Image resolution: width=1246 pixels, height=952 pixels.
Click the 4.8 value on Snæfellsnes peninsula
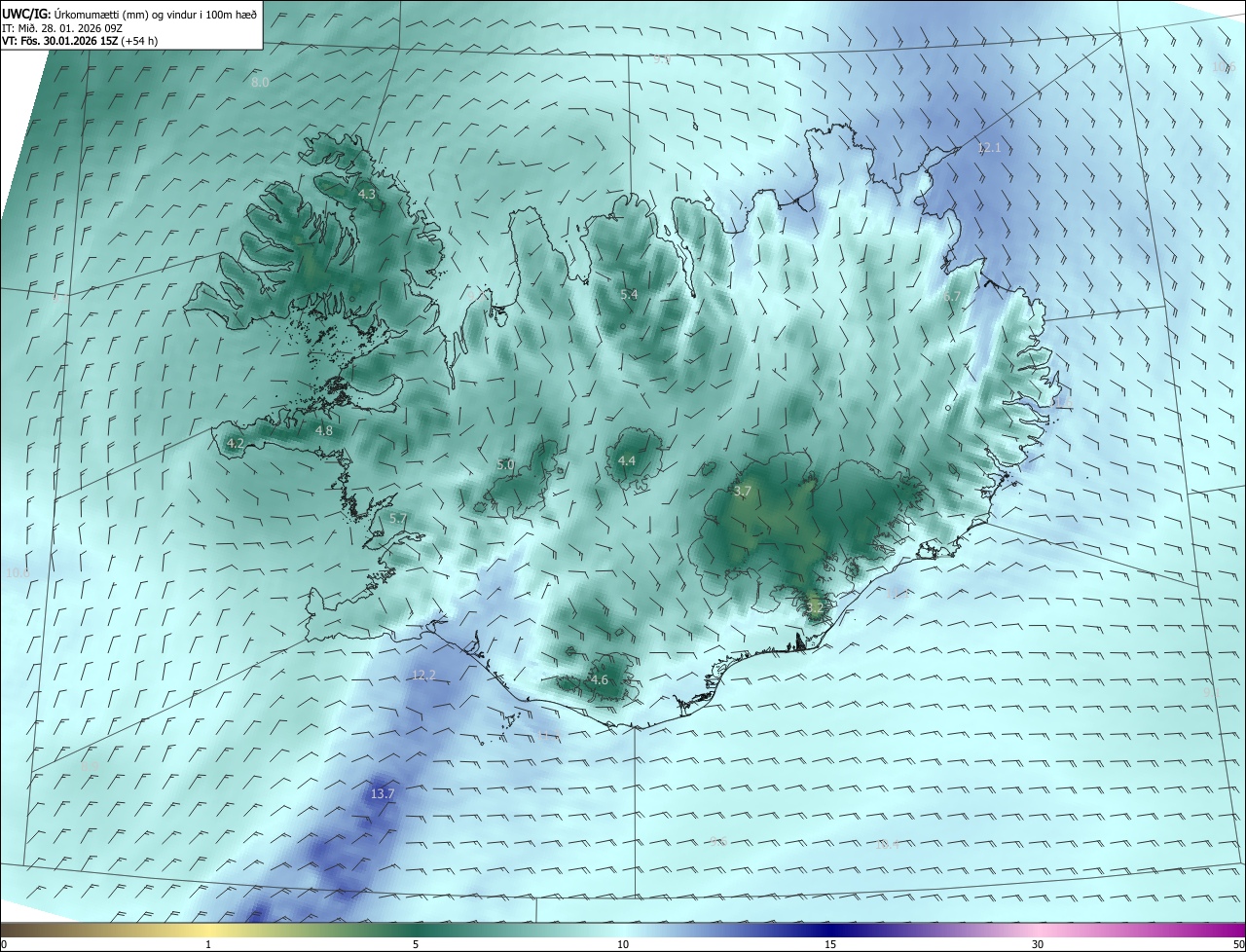click(x=324, y=430)
